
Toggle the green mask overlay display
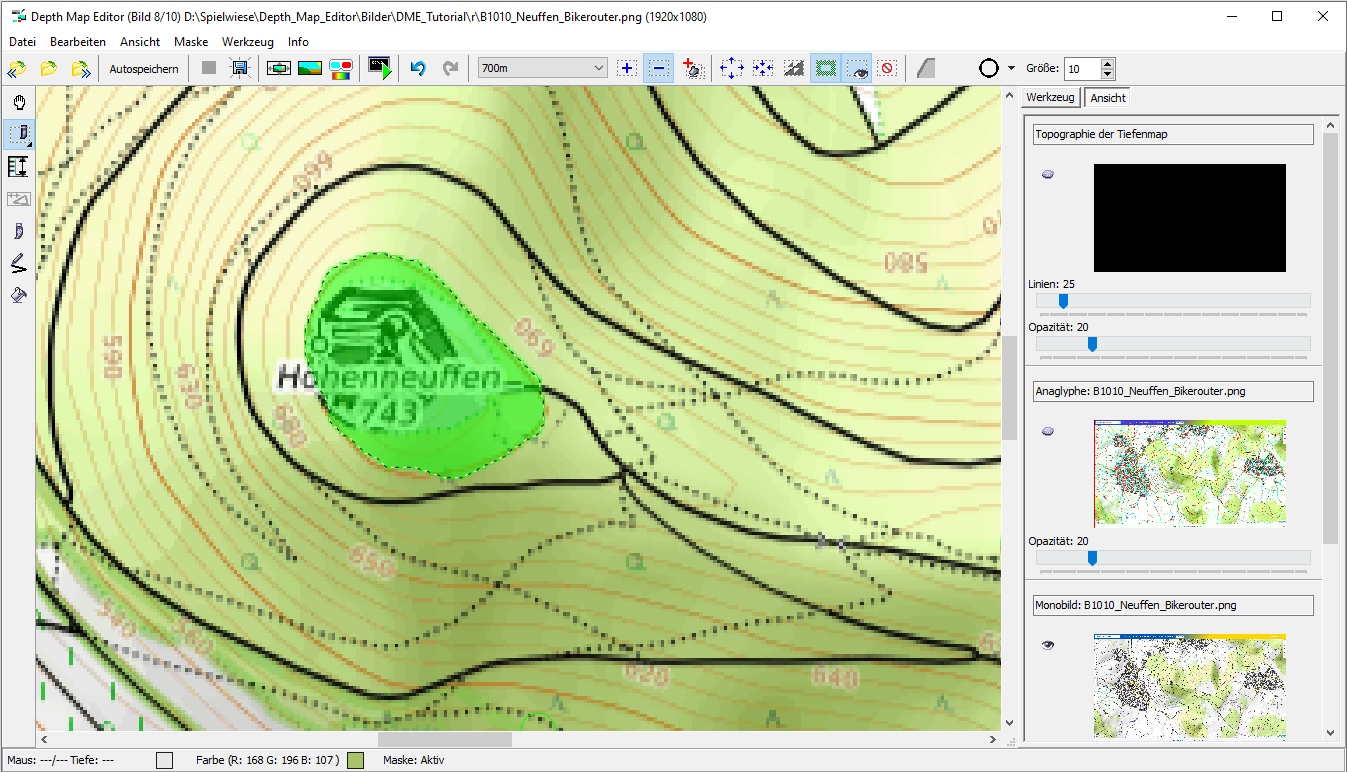coord(826,68)
